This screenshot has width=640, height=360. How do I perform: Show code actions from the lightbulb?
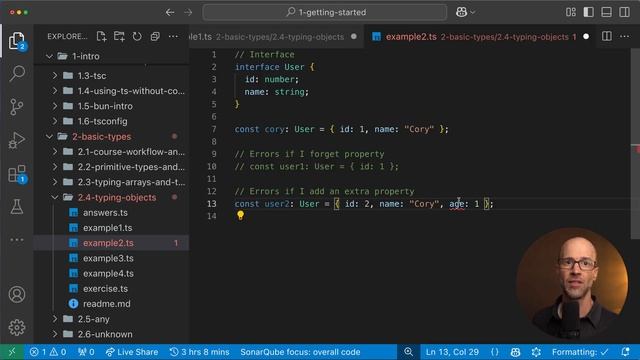pyautogui.click(x=240, y=215)
